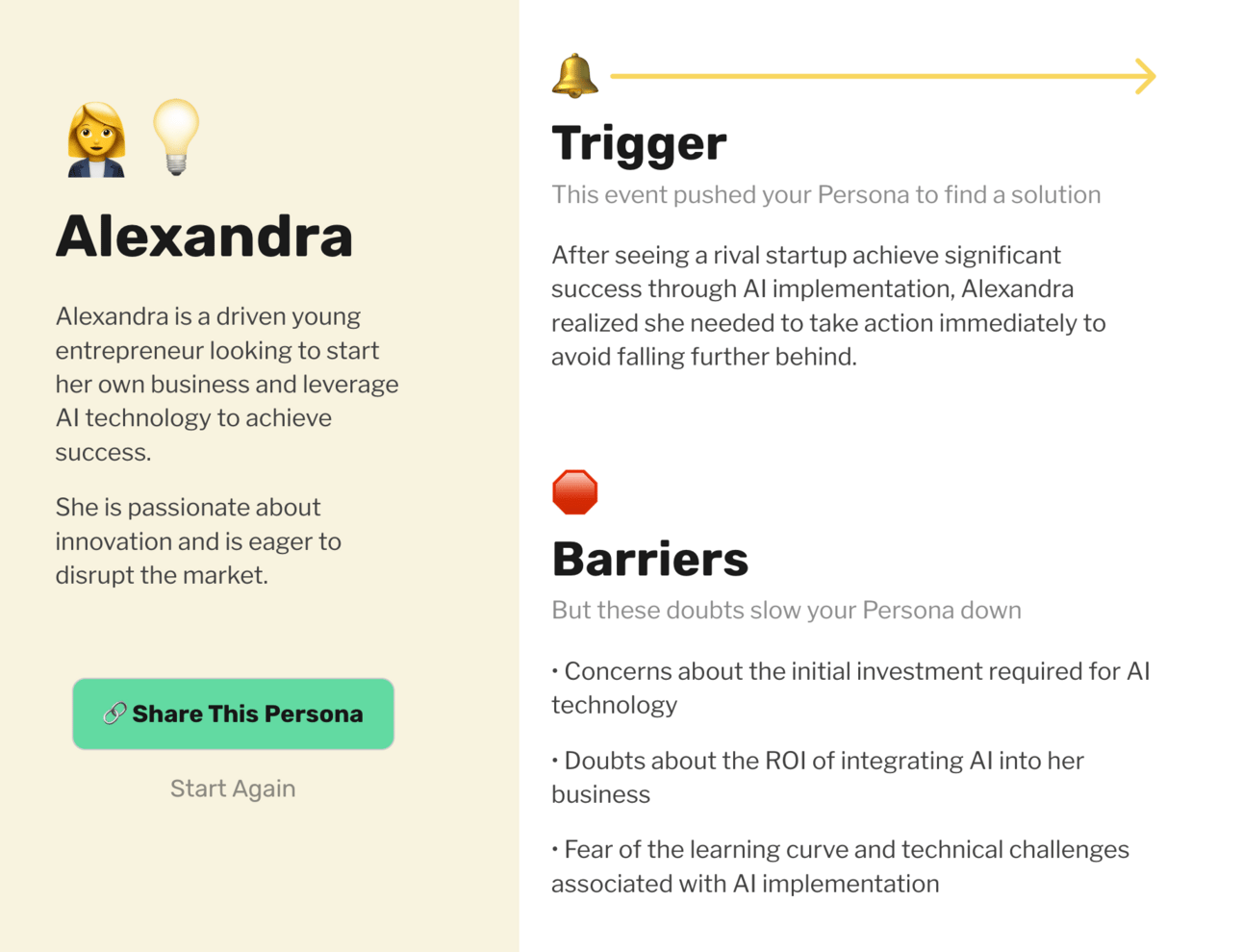Click the driven young entrepreneur description paragraph
Screen dimensions: 1243x952
click(227, 384)
